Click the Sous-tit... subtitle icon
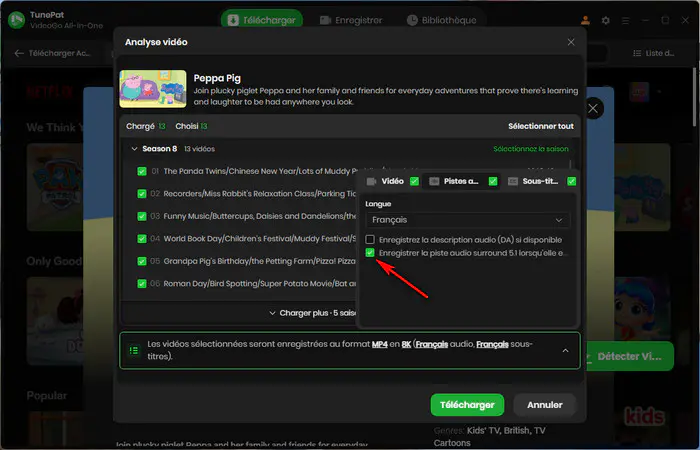This screenshot has width=700, height=450. (x=513, y=181)
